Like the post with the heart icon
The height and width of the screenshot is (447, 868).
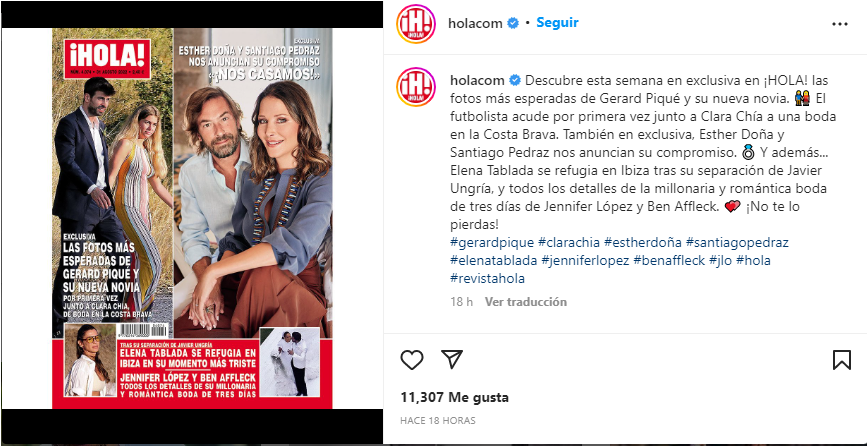pyautogui.click(x=412, y=360)
